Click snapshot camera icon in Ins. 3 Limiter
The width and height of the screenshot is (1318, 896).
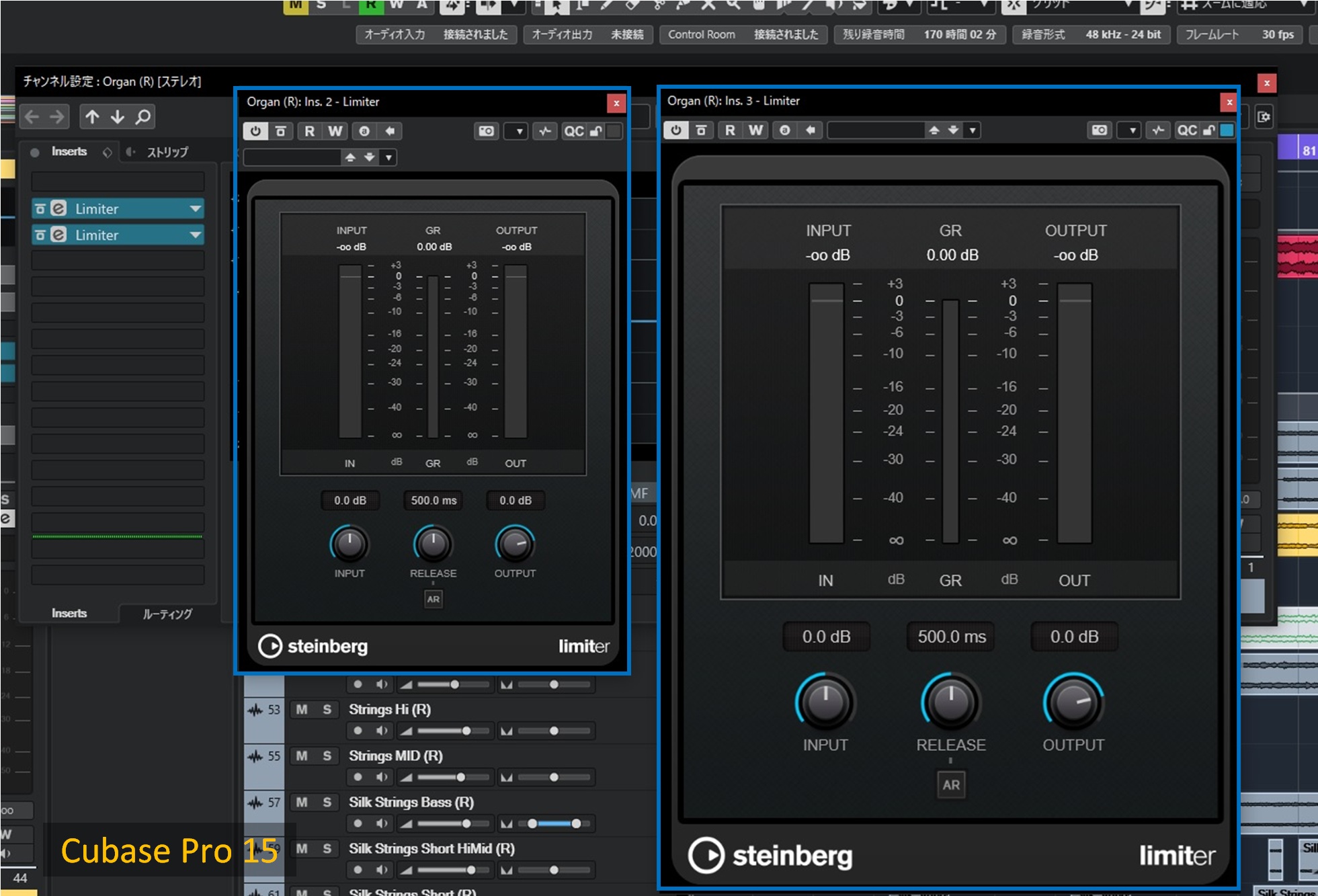[1100, 130]
